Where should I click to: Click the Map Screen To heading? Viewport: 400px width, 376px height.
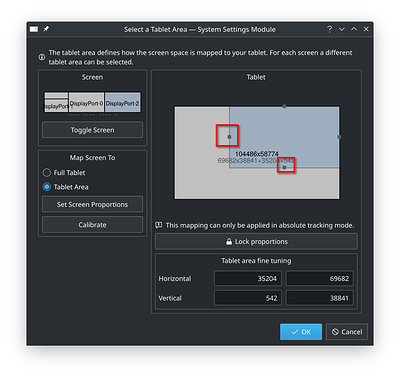coord(92,158)
